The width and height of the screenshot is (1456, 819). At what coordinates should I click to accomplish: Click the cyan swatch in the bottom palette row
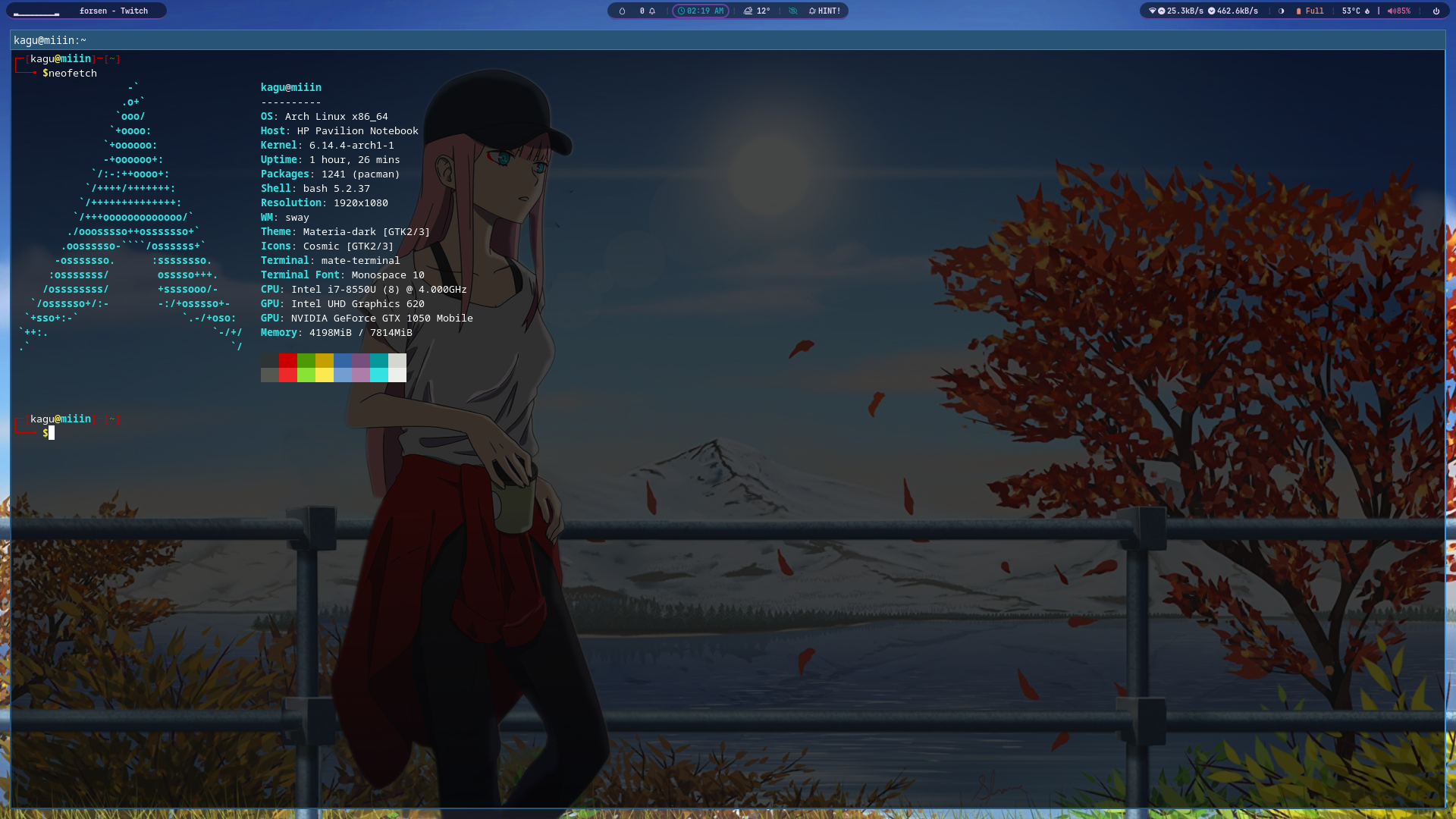378,375
